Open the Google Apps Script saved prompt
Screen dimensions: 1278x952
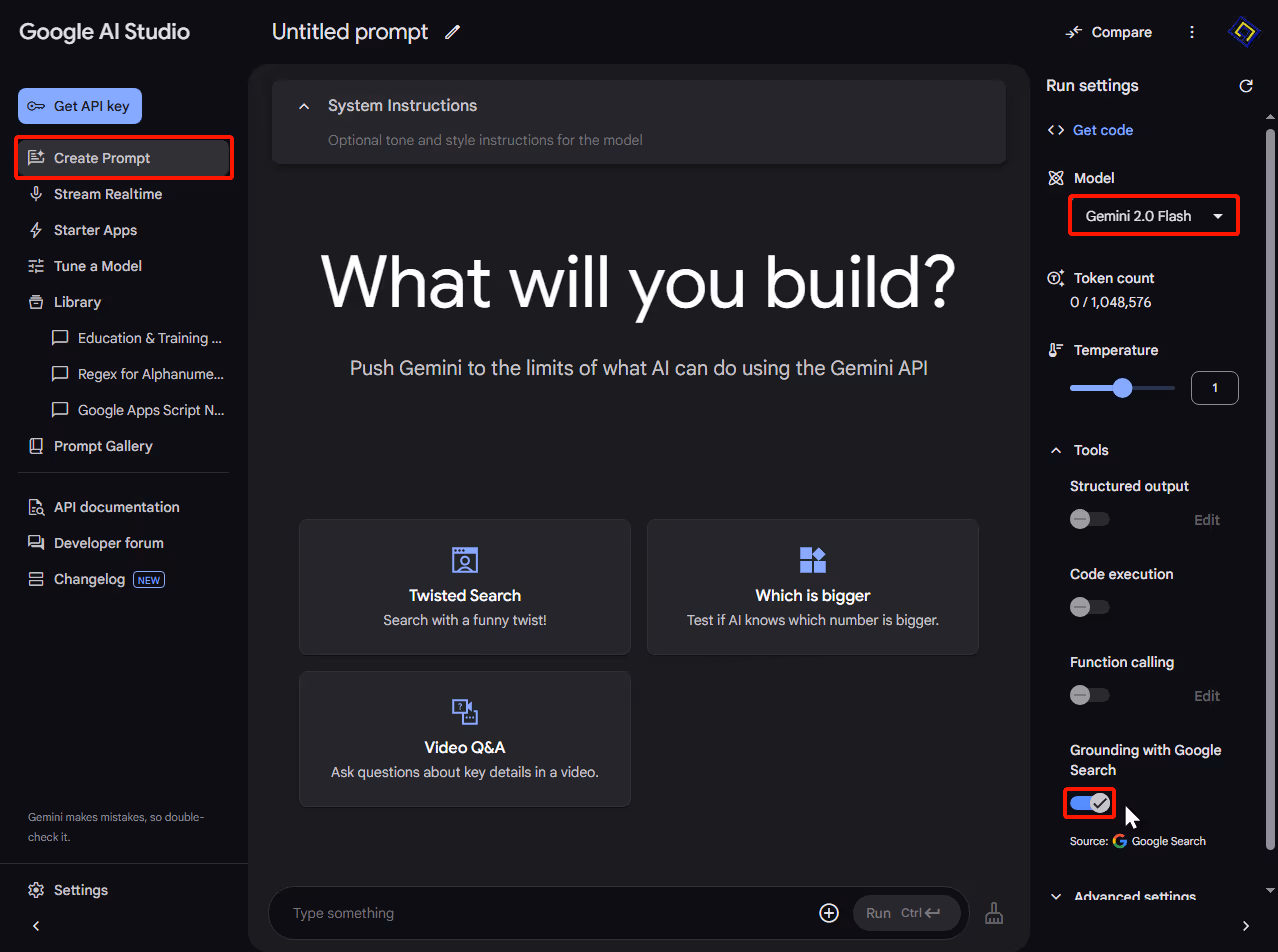(138, 410)
